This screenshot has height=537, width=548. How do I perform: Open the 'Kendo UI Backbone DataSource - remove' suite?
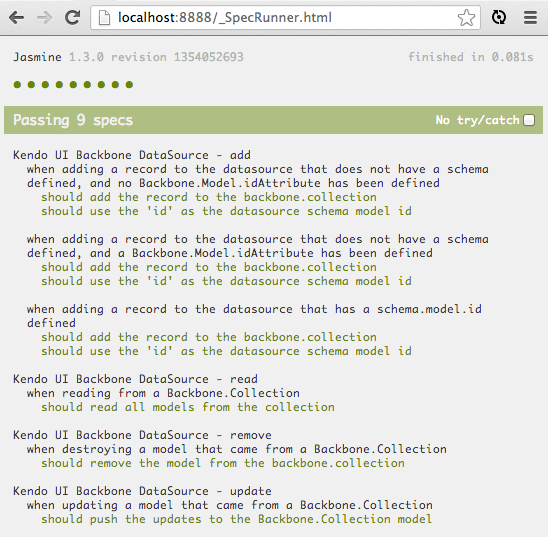pos(142,435)
